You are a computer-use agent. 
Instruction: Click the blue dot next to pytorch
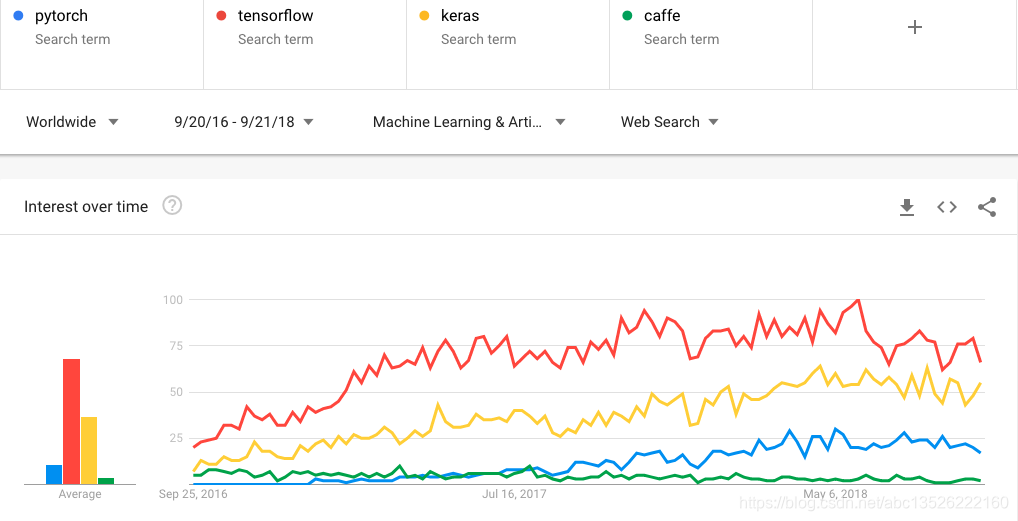(18, 16)
